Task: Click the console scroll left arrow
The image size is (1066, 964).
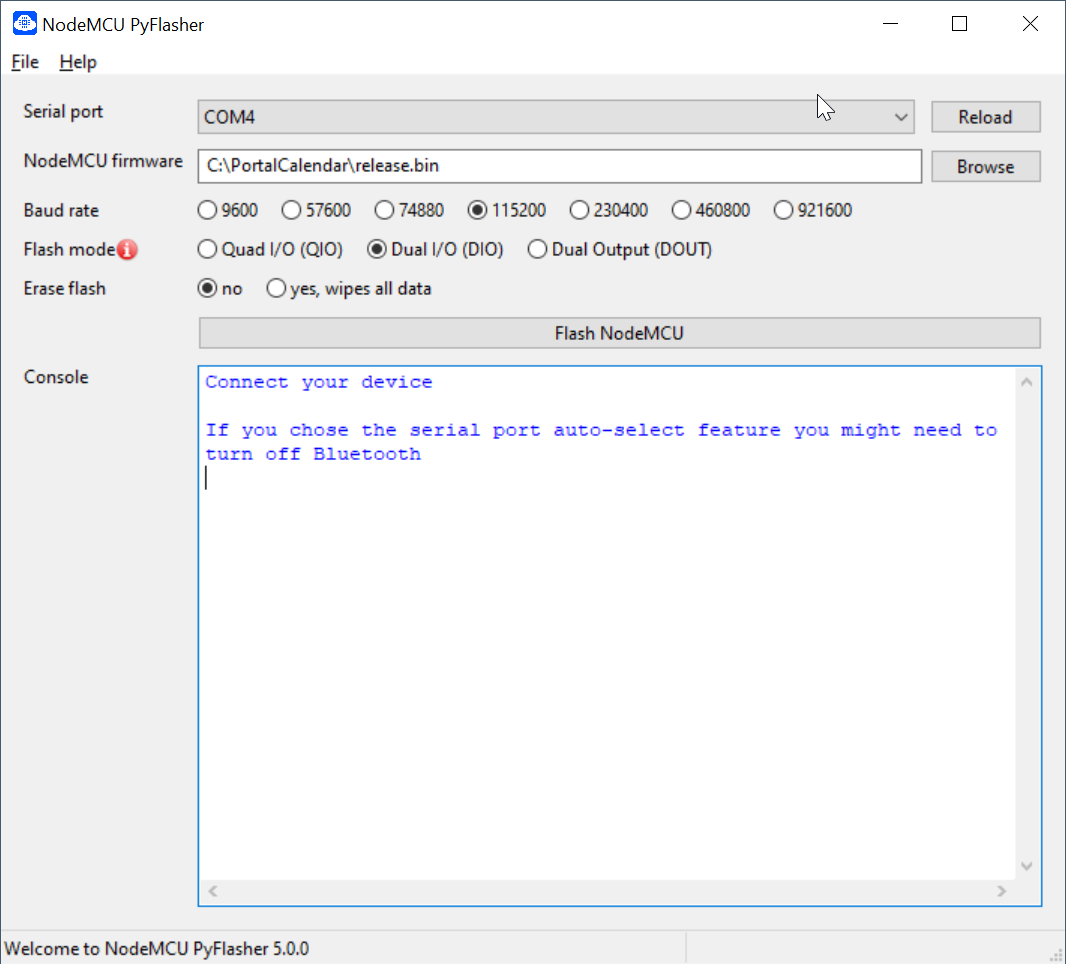Action: (x=213, y=891)
